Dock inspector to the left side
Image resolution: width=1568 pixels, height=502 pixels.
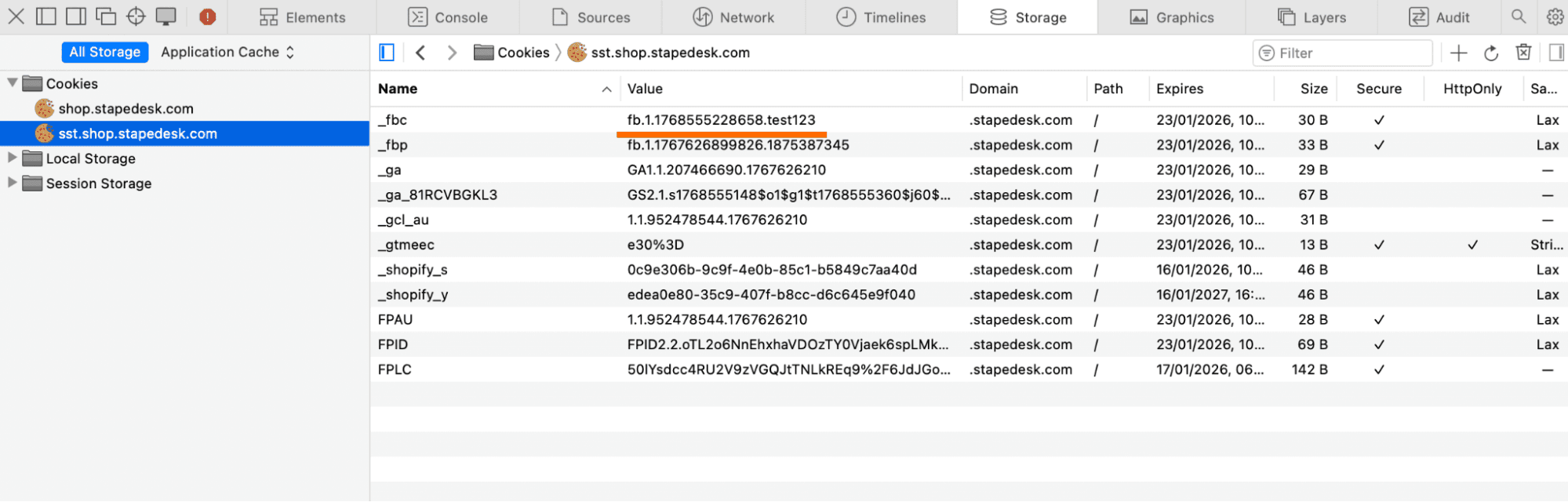click(46, 16)
